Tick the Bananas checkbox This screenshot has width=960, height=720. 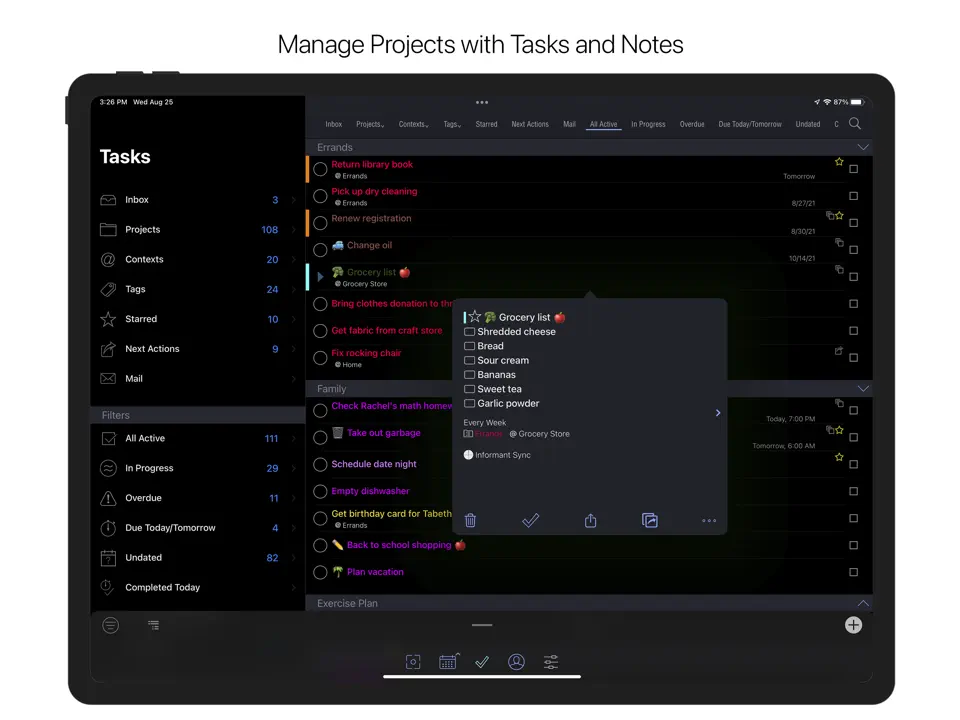[469, 375]
